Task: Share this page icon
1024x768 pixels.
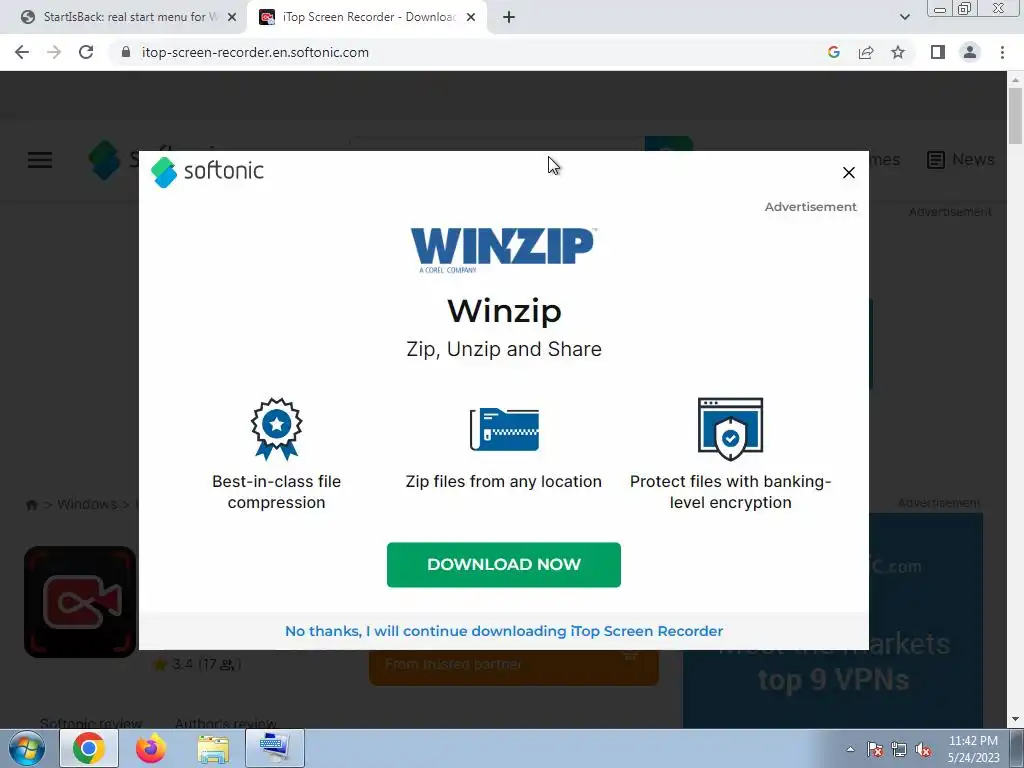Action: [866, 52]
